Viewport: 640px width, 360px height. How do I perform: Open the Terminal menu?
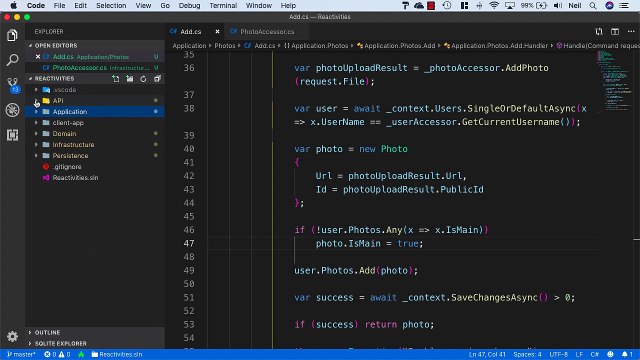[x=223, y=5]
